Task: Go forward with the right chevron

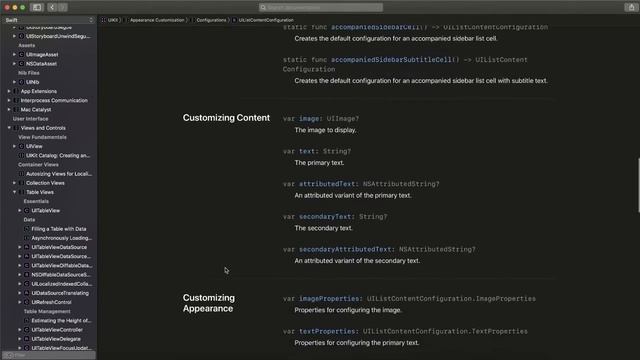Action: (62, 7)
